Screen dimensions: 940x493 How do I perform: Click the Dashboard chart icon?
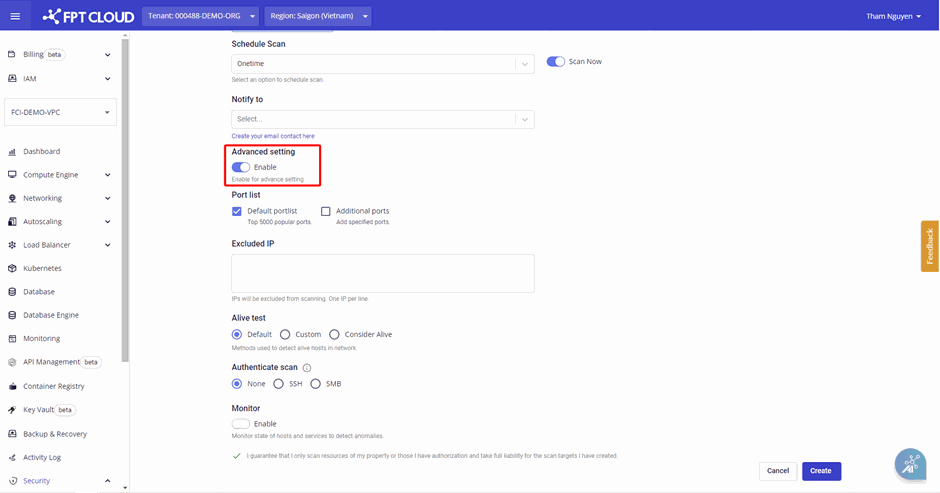(11, 152)
